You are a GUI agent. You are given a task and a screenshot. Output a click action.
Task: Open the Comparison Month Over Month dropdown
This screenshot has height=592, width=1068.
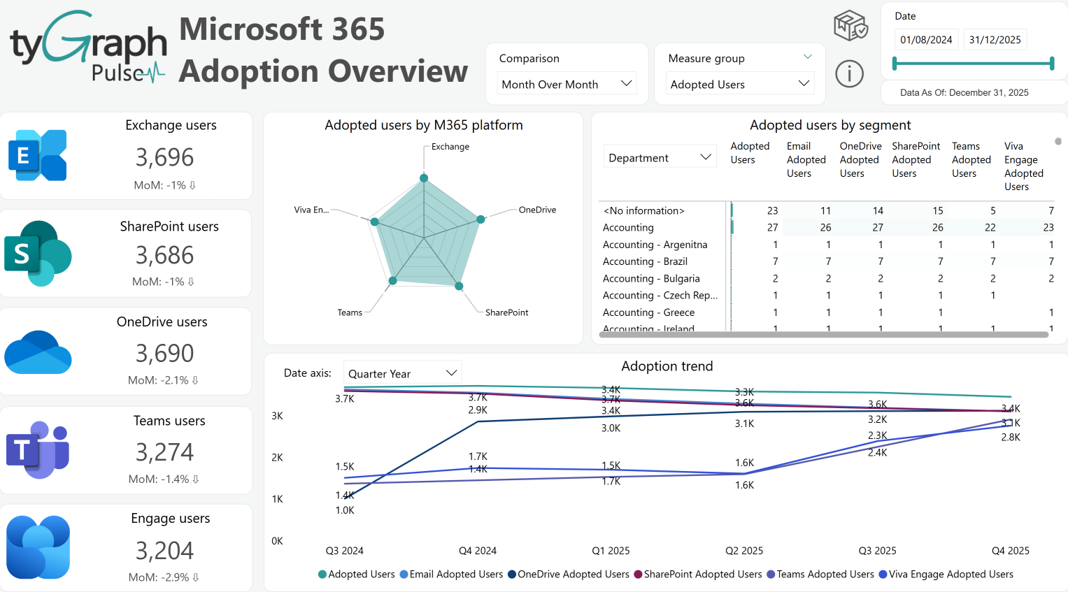click(567, 84)
